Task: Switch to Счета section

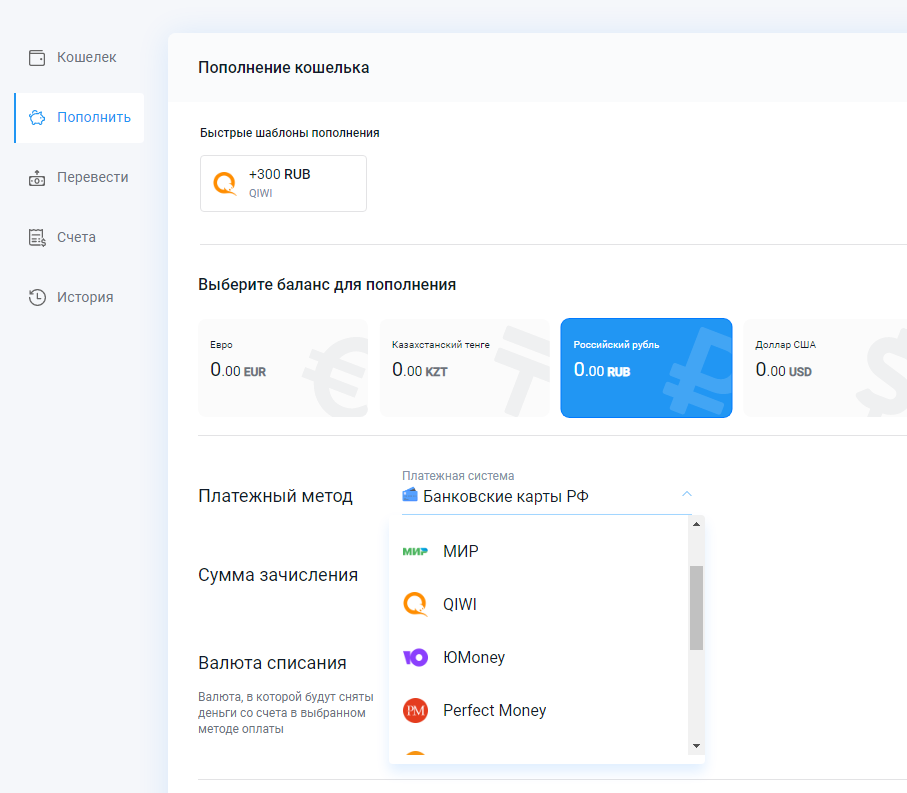Action: (x=79, y=237)
